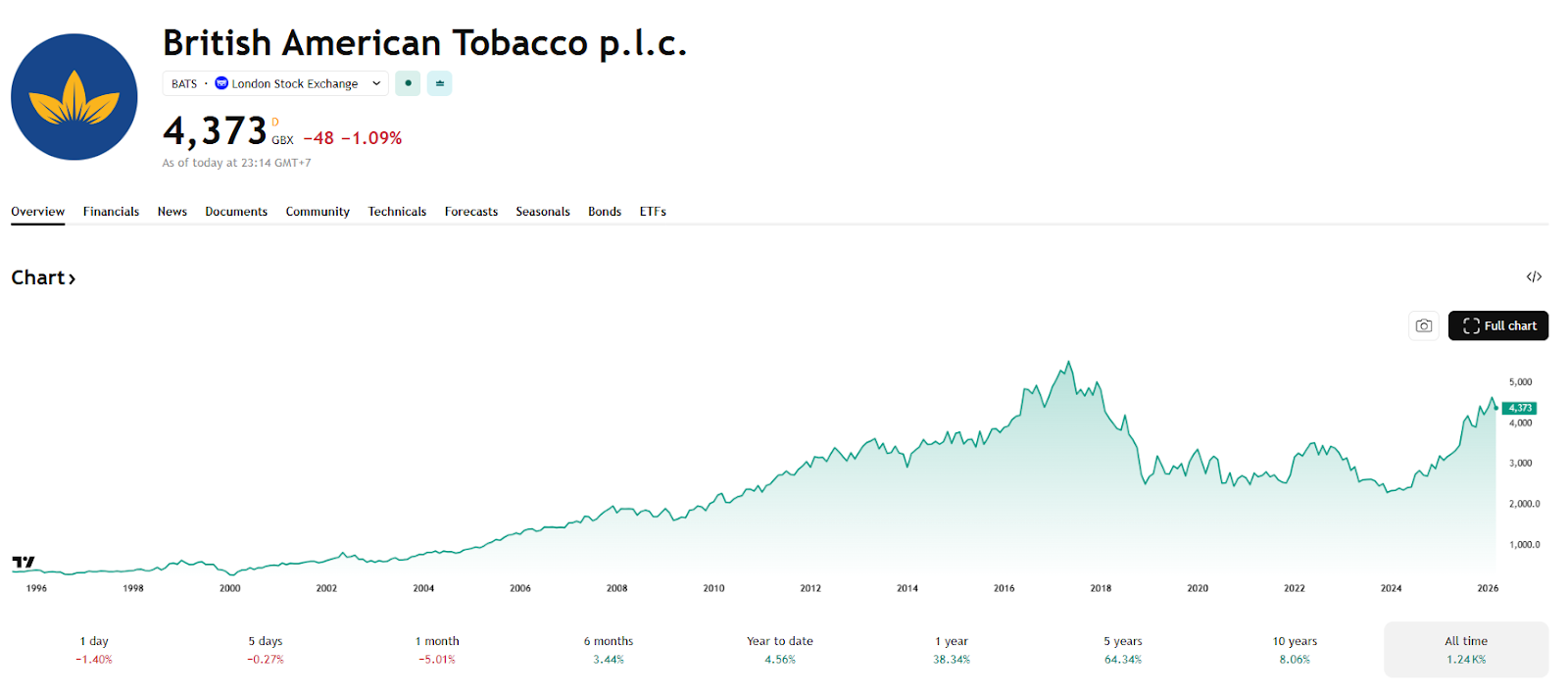The height and width of the screenshot is (695, 1568).
Task: Click the market status green dot icon
Action: point(407,83)
